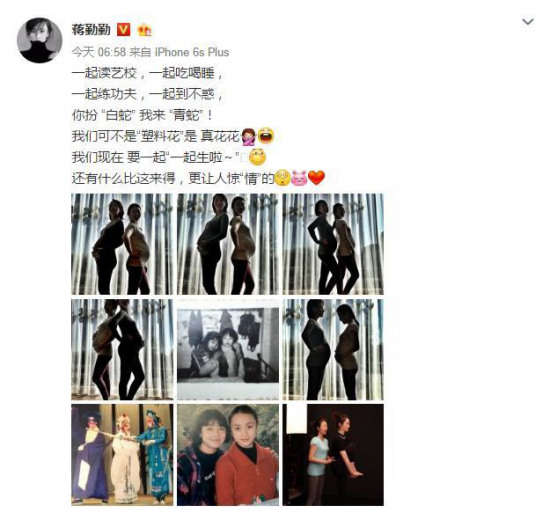
Task: Click the orange V verification badge
Action: (123, 30)
